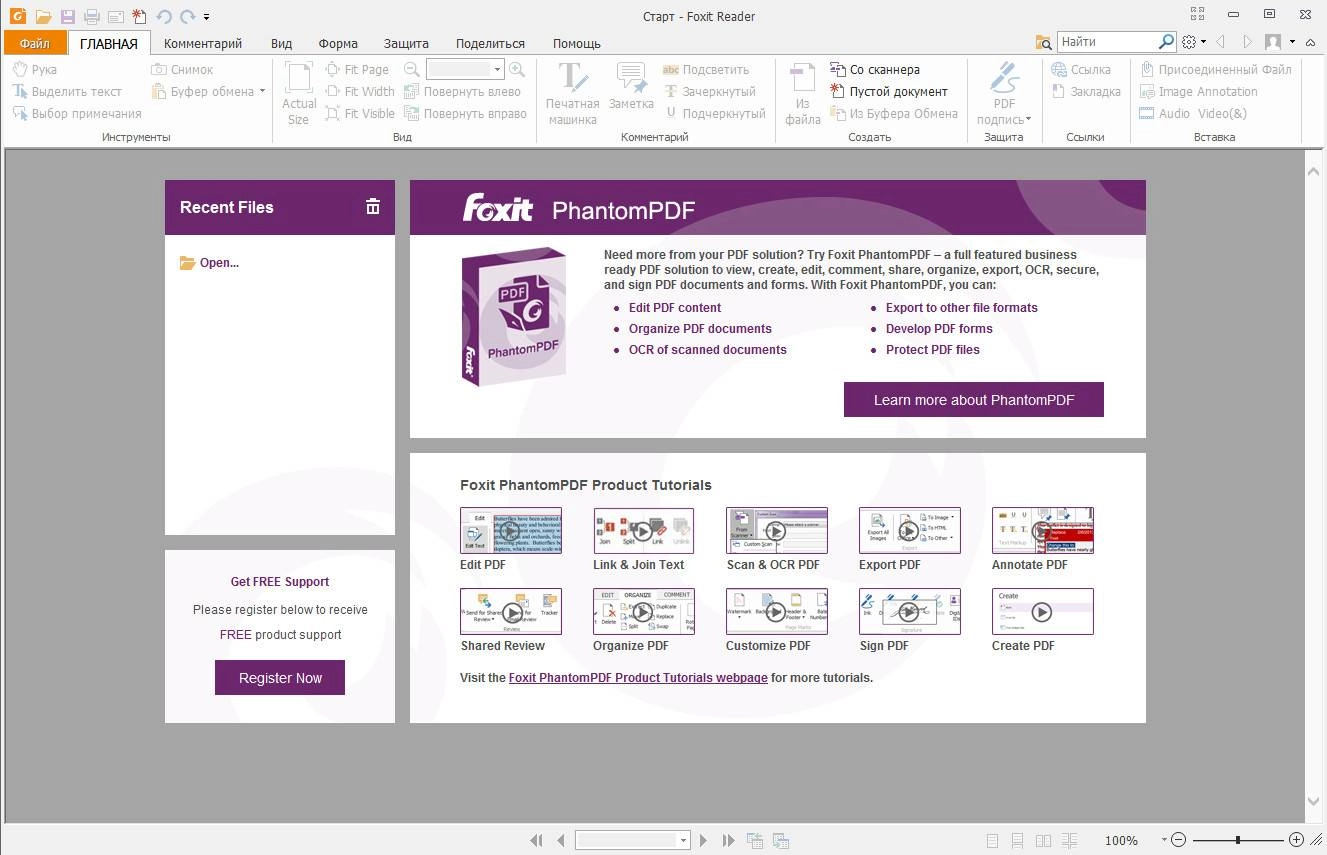Viewport: 1327px width, 855px height.
Task: Clear Recent Files with the trash icon
Action: [x=373, y=207]
